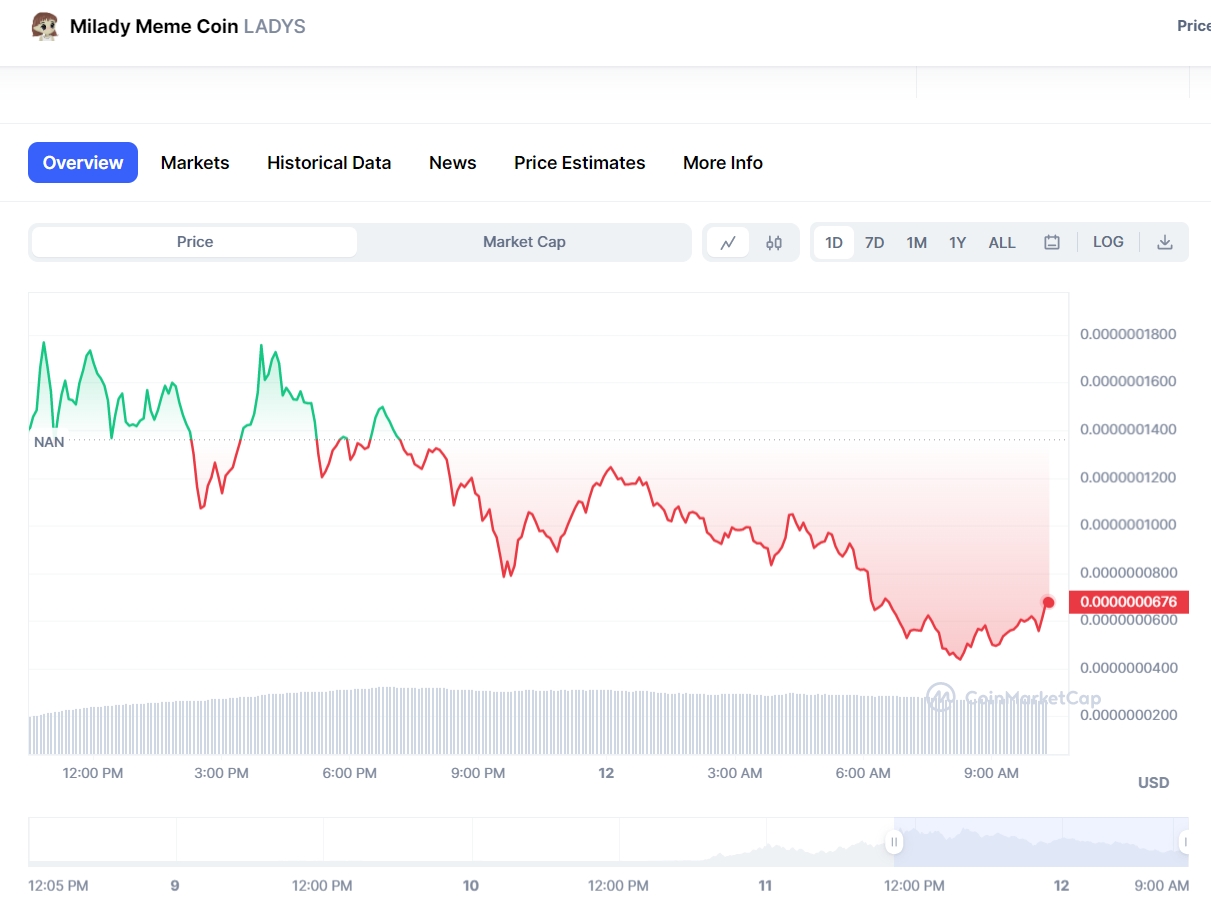Viewport: 1211px width, 897px height.
Task: Open the Price Estimates tab
Action: tap(580, 162)
